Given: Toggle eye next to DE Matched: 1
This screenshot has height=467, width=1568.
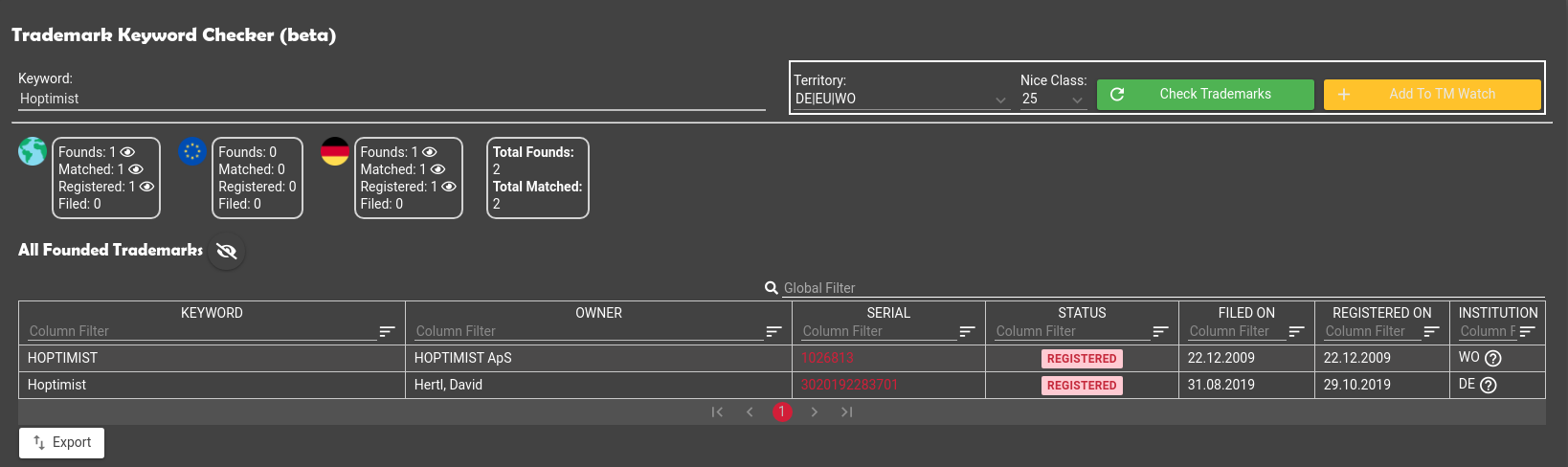Looking at the screenshot, I should [438, 169].
